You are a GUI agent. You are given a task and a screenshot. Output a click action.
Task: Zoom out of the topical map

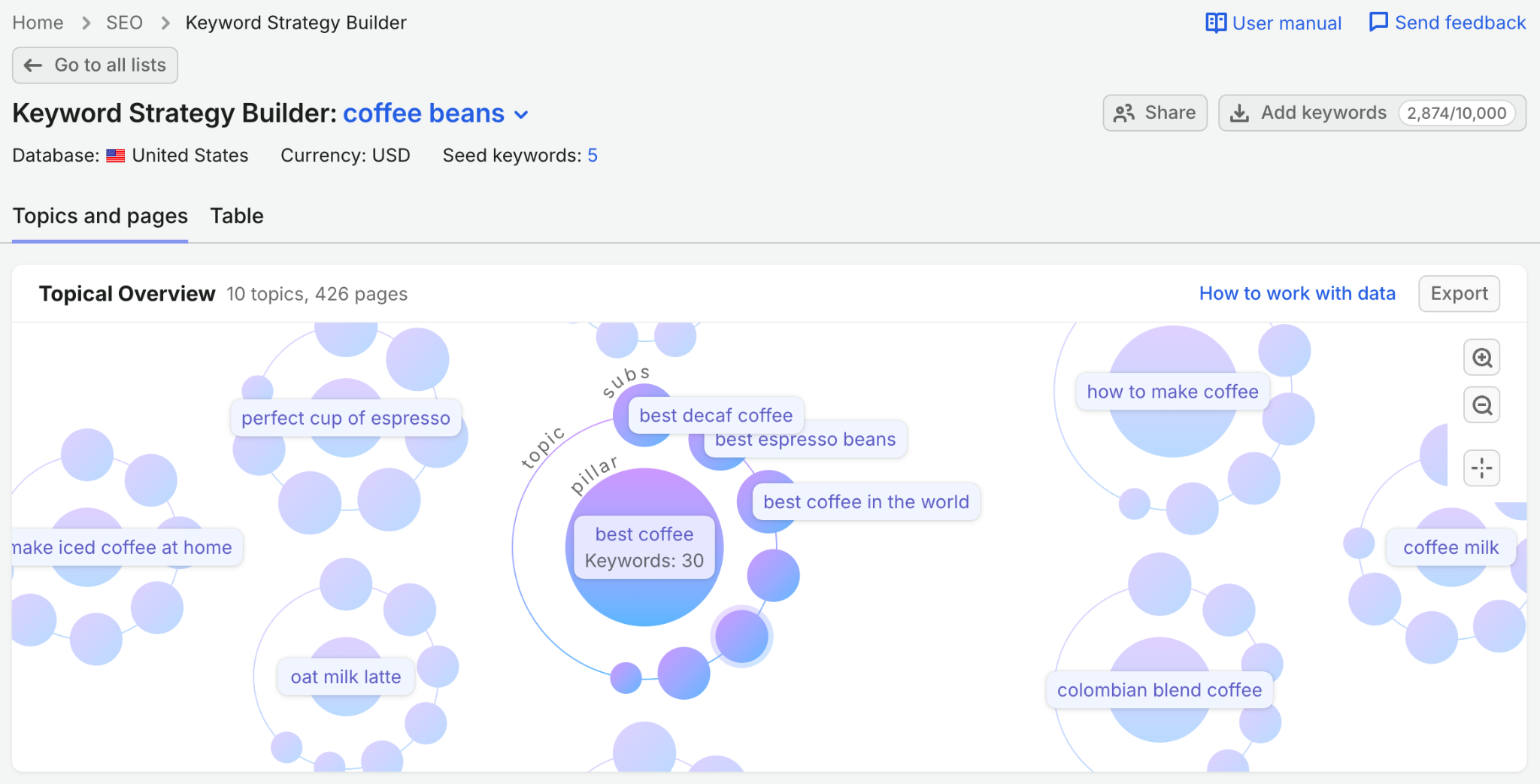click(x=1481, y=405)
